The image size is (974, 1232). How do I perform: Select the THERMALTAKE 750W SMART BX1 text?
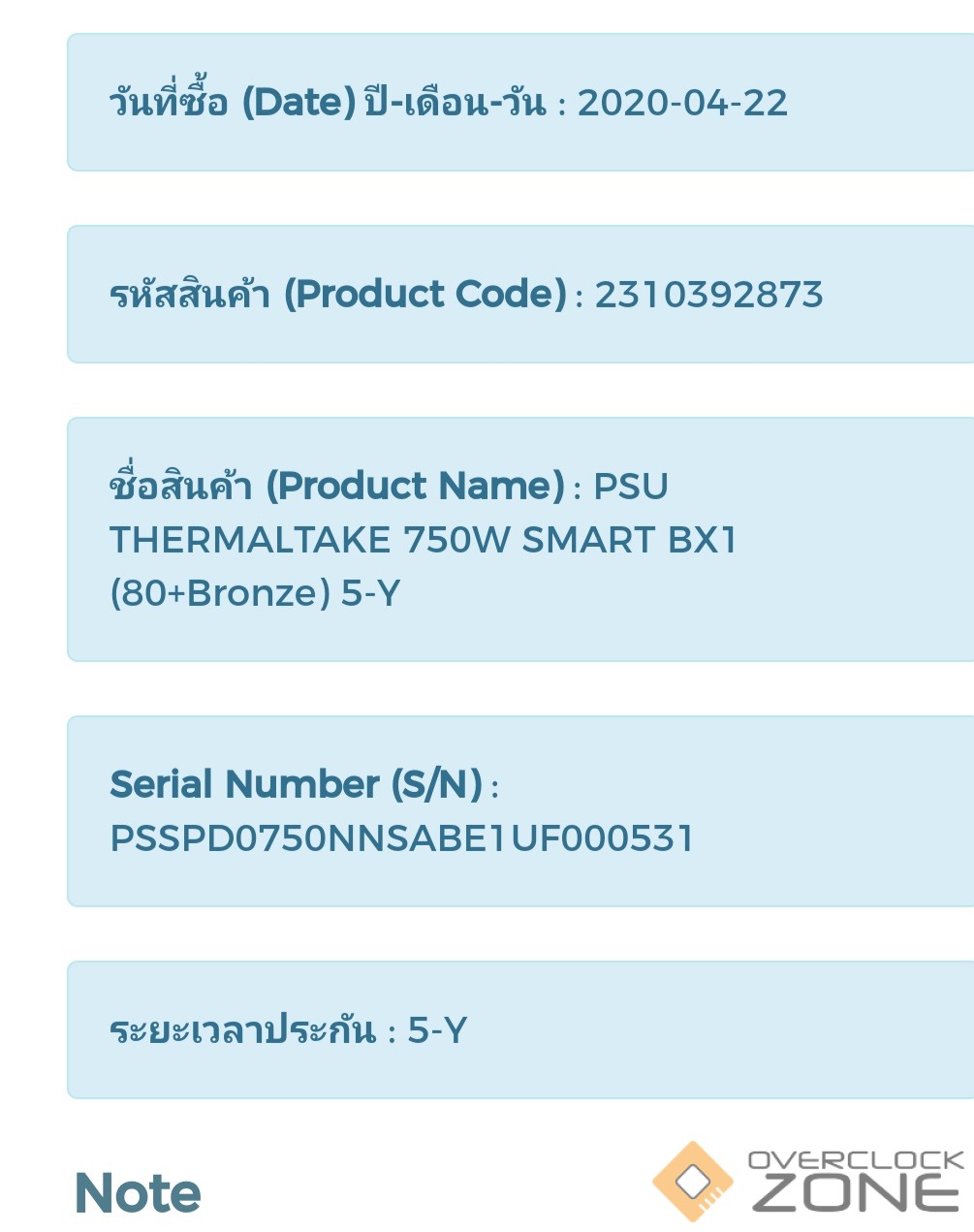424,540
